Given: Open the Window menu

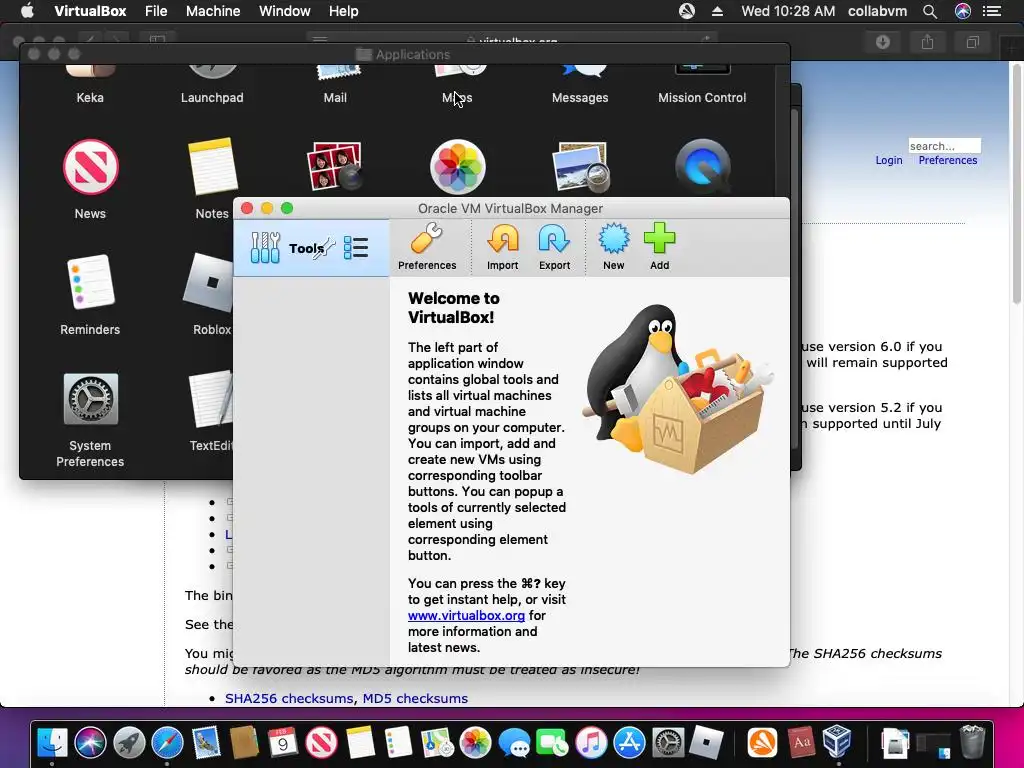Looking at the screenshot, I should pyautogui.click(x=285, y=11).
